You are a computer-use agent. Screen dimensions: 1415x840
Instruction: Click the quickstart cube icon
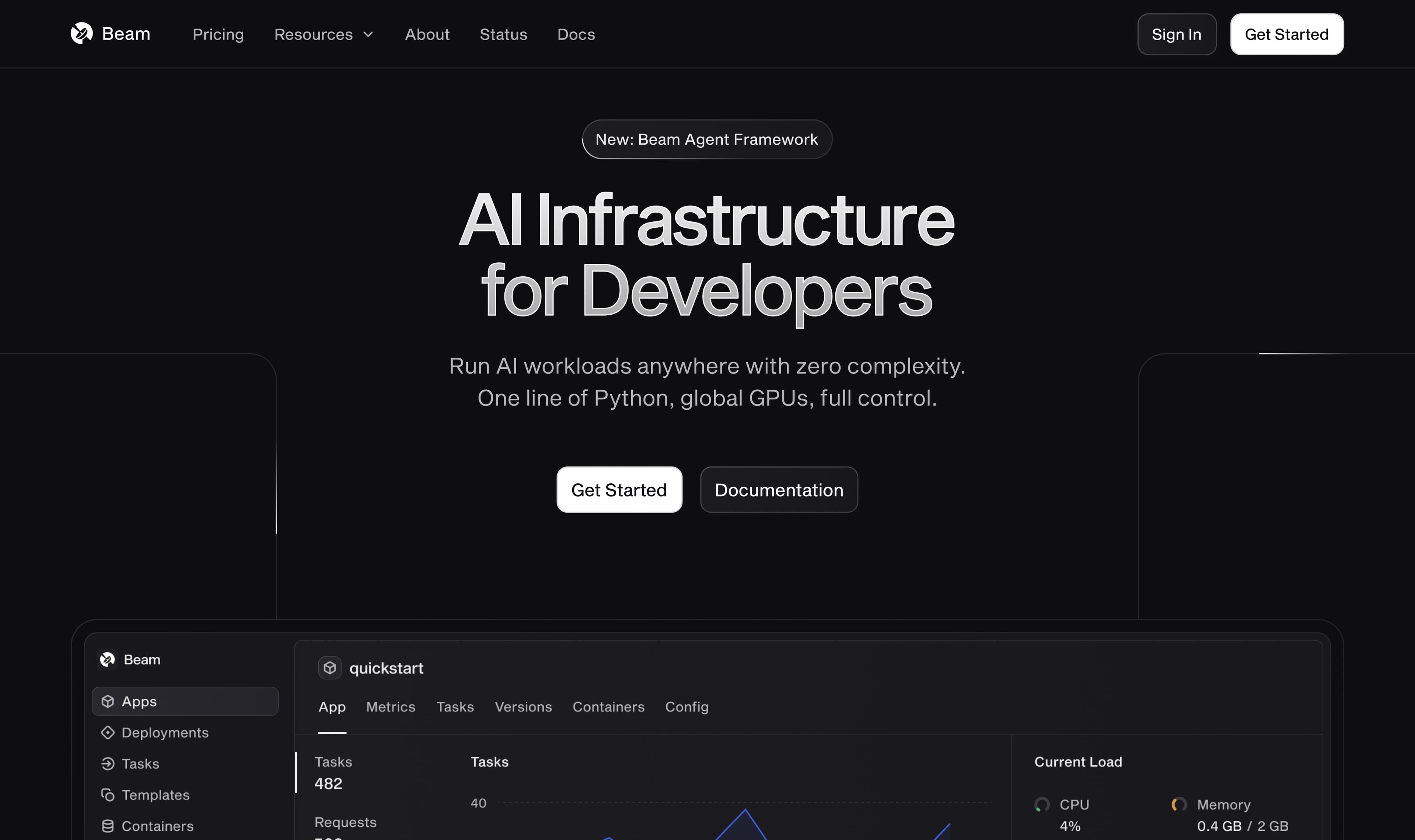point(330,668)
